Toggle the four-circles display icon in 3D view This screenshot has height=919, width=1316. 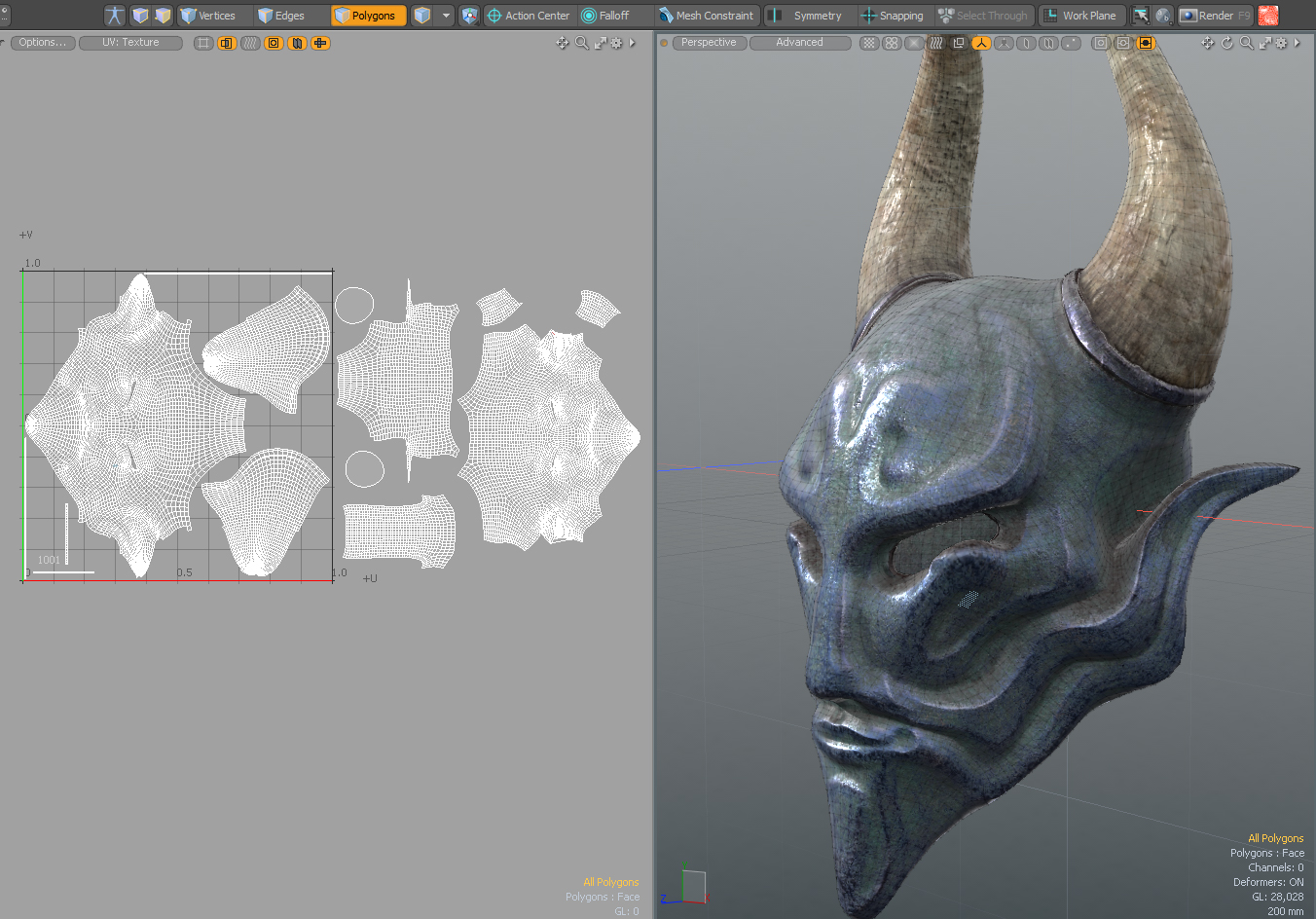click(x=892, y=43)
